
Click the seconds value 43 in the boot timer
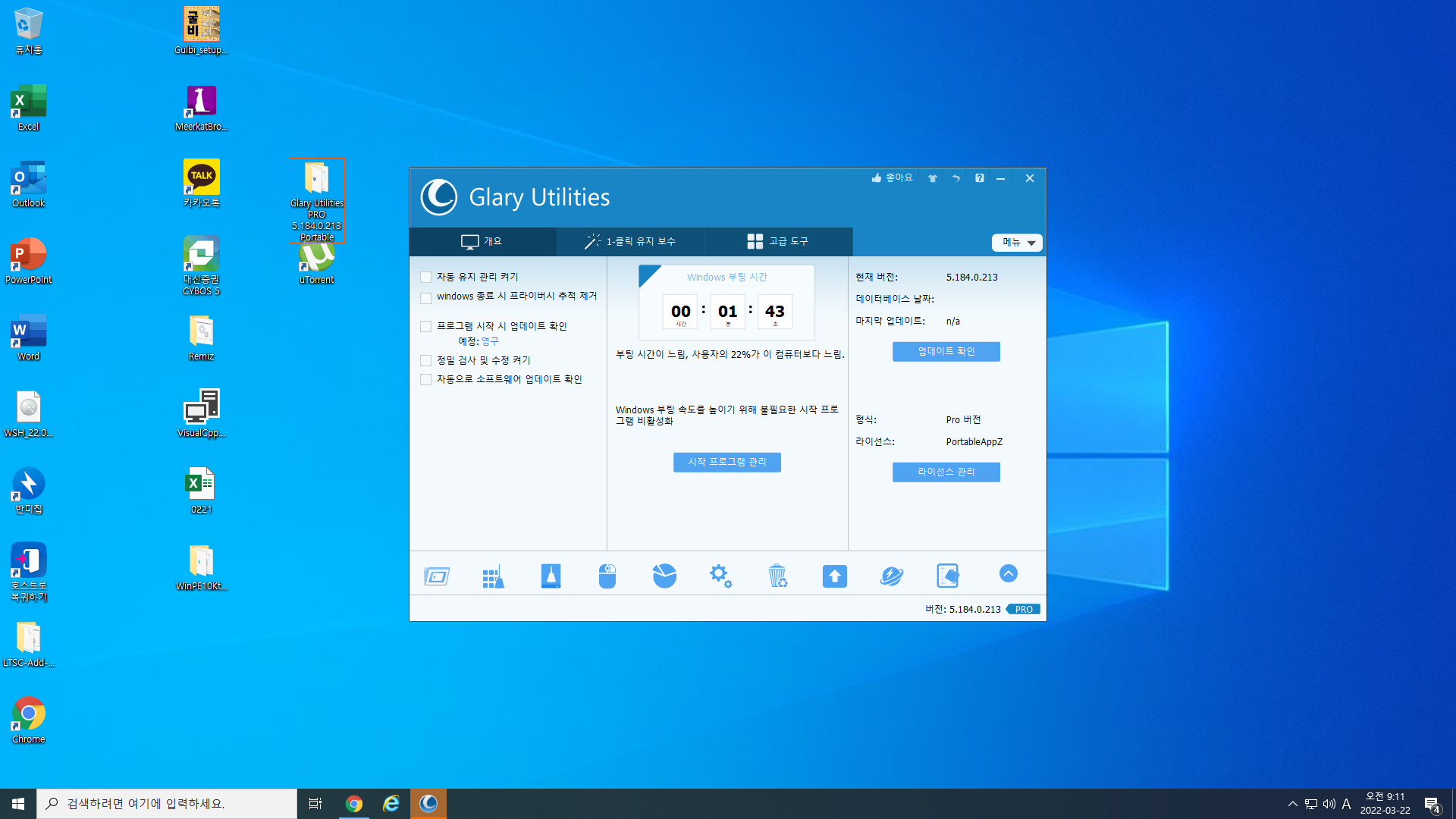[x=775, y=312]
